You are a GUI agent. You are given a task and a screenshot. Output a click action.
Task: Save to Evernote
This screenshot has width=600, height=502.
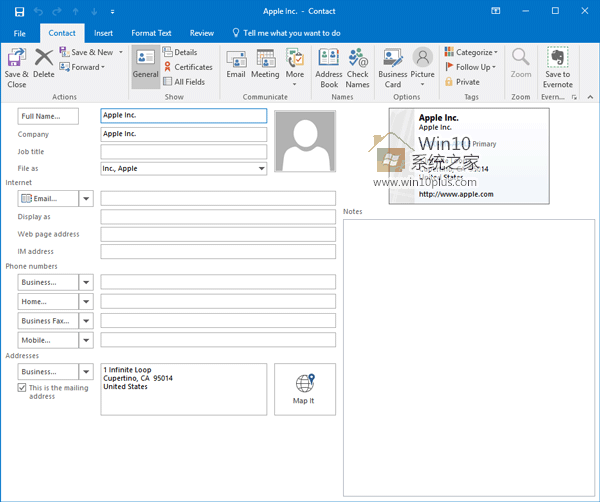(x=558, y=68)
